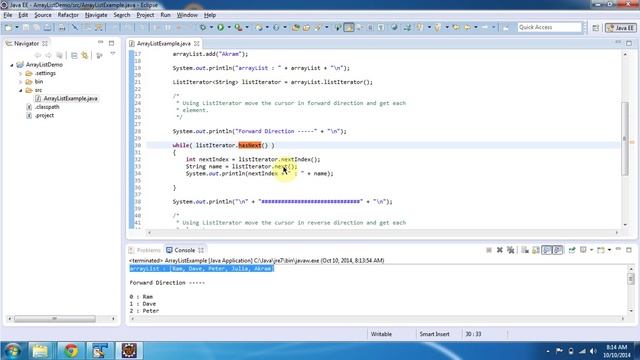Select the ArrayListExample.java editor tab
The image size is (640, 360).
click(x=163, y=43)
